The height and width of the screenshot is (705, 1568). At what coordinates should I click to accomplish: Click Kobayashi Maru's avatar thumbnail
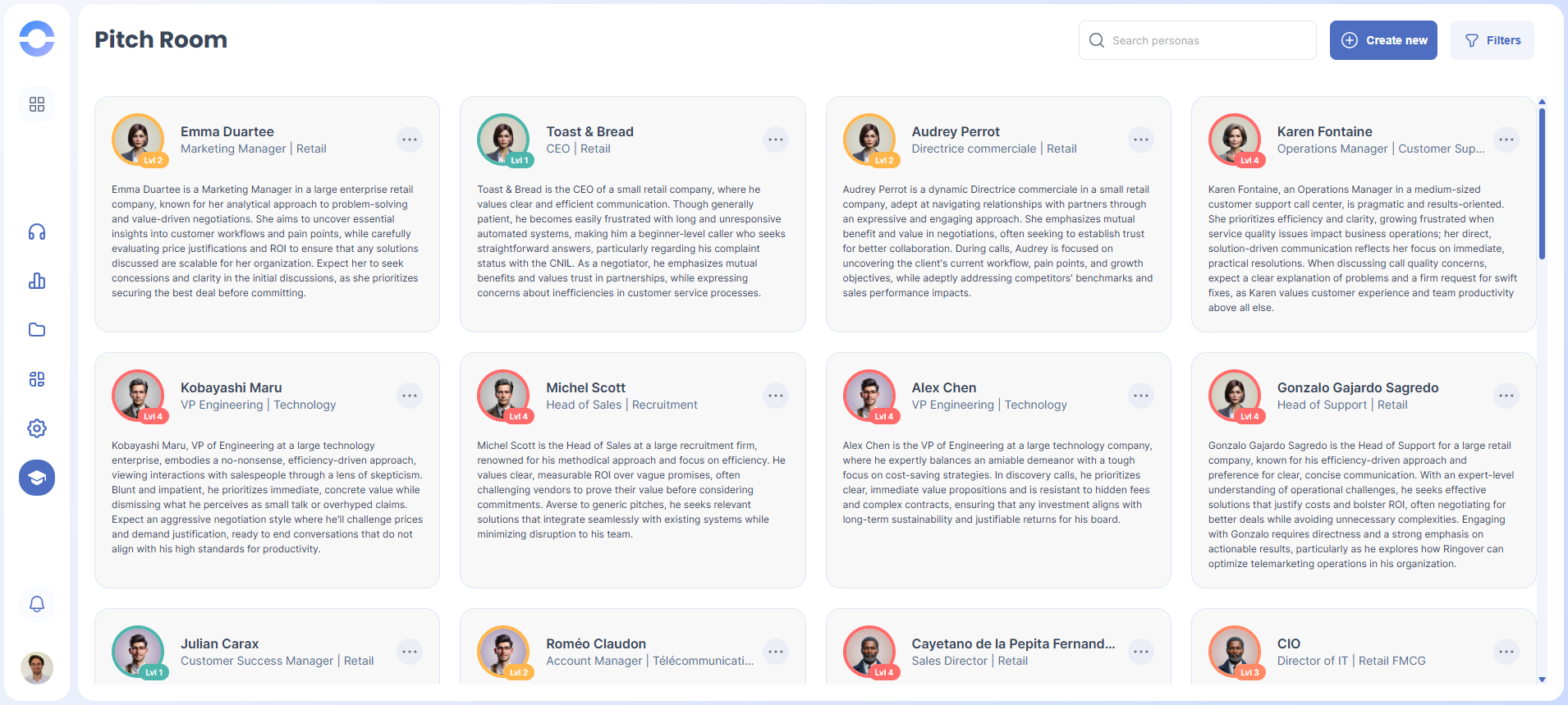[138, 395]
